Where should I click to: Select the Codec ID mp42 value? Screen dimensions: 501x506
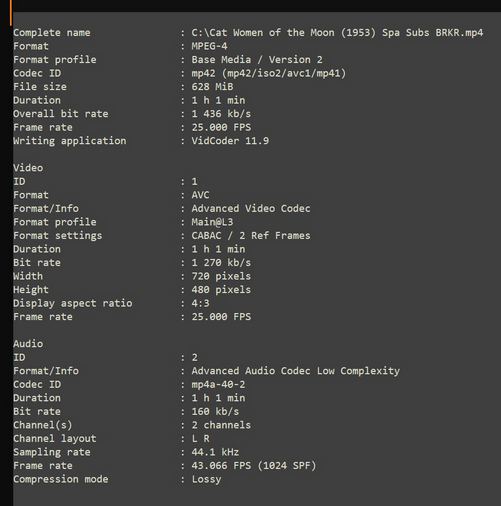tap(269, 73)
